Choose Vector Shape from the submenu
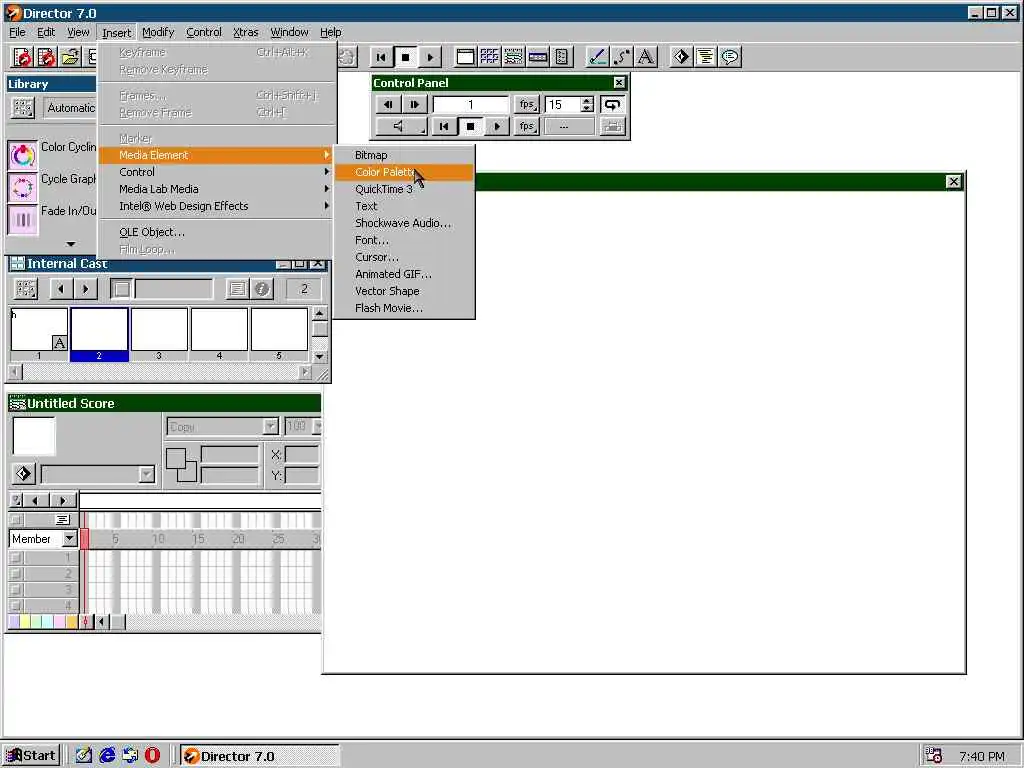Screen dimensions: 1024x768 tap(404, 291)
